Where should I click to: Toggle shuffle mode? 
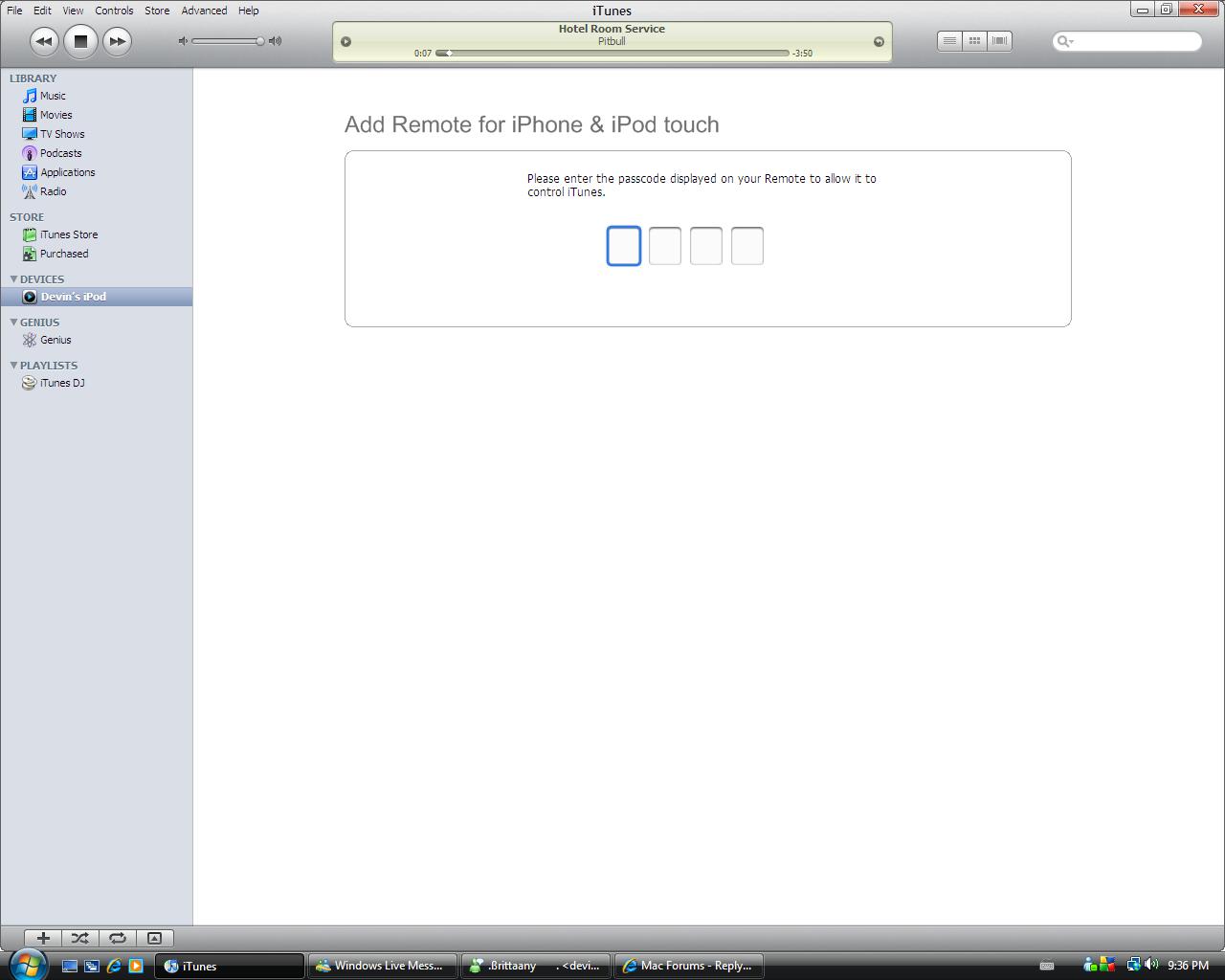click(x=80, y=939)
